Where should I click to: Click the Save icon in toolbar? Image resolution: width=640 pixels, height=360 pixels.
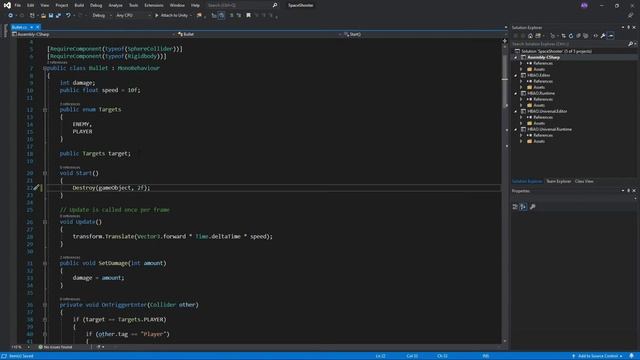tap(51, 16)
